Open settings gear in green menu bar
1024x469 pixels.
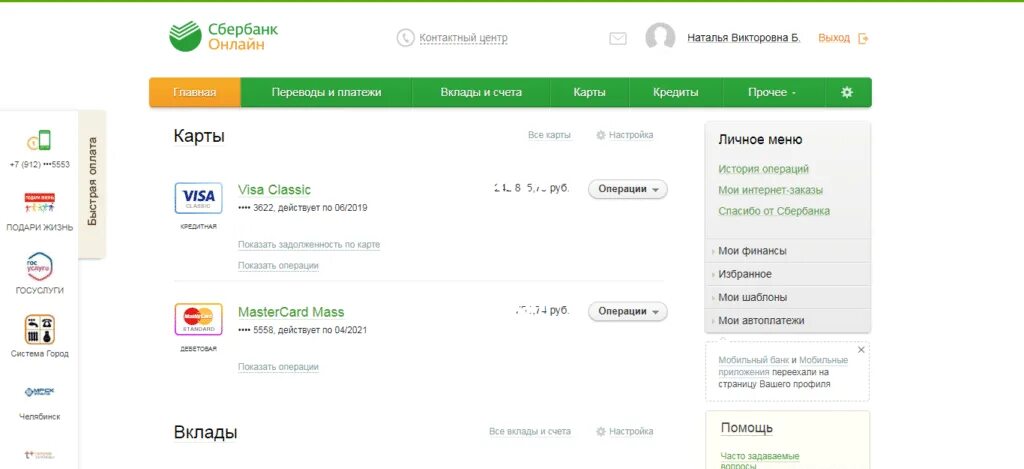(847, 92)
